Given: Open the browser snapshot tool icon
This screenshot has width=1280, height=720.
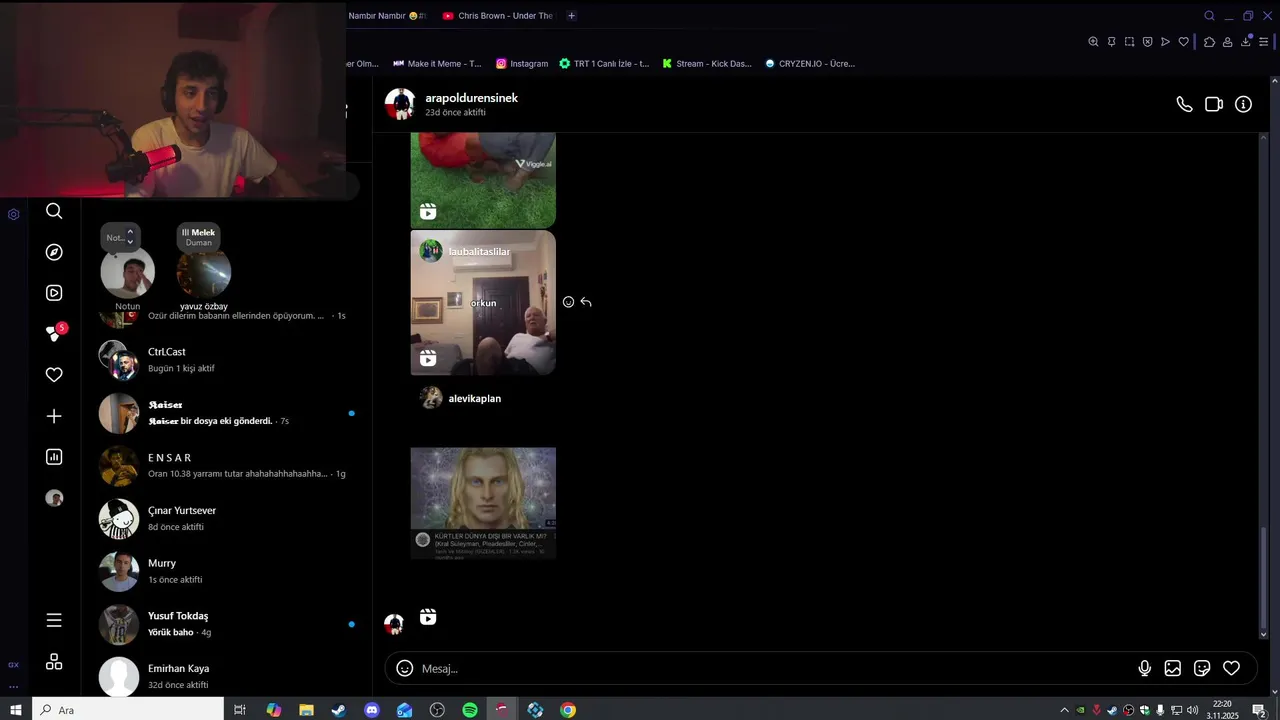Looking at the screenshot, I should [1129, 41].
